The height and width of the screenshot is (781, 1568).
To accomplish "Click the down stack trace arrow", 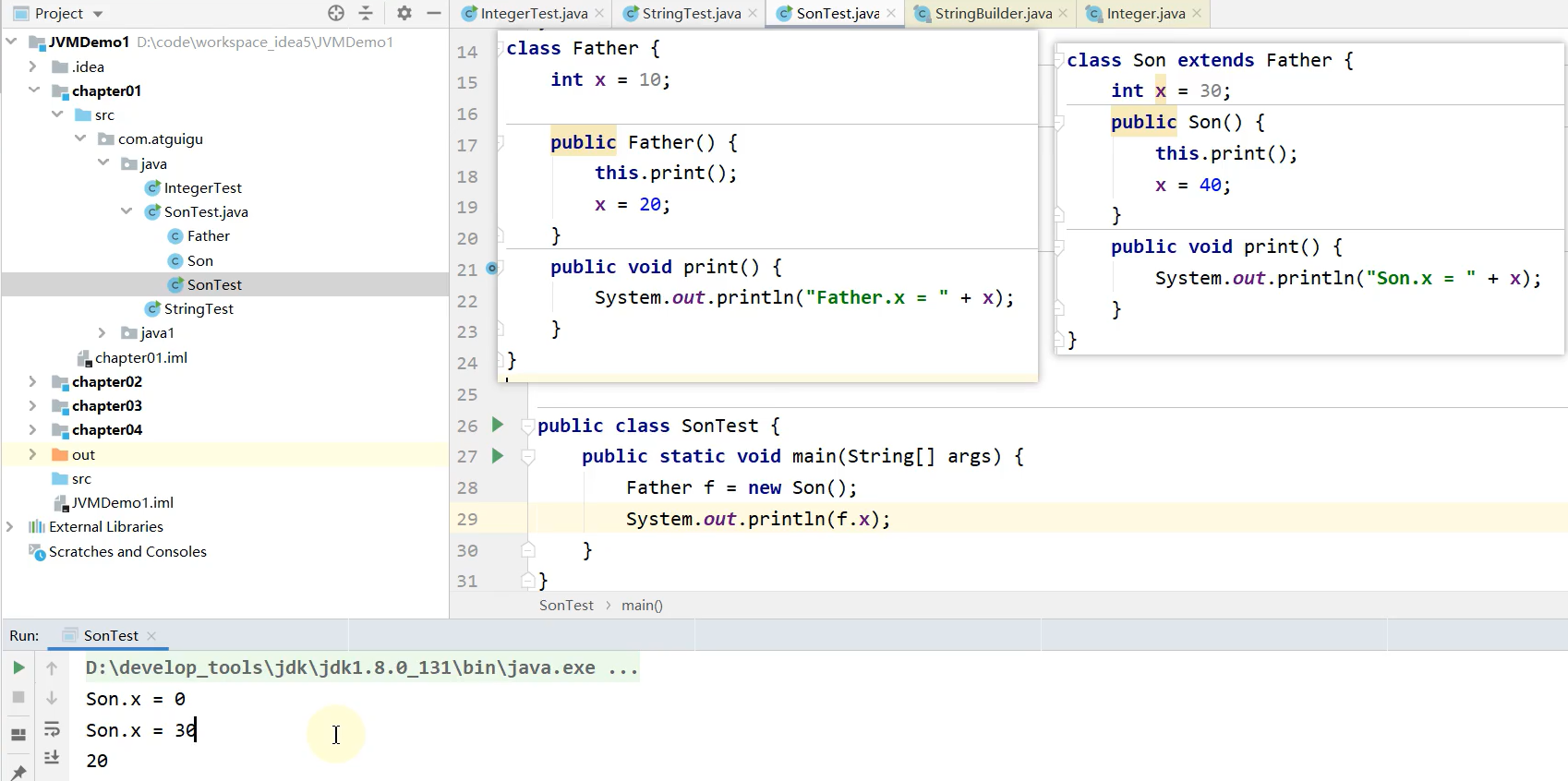I will pos(52,698).
